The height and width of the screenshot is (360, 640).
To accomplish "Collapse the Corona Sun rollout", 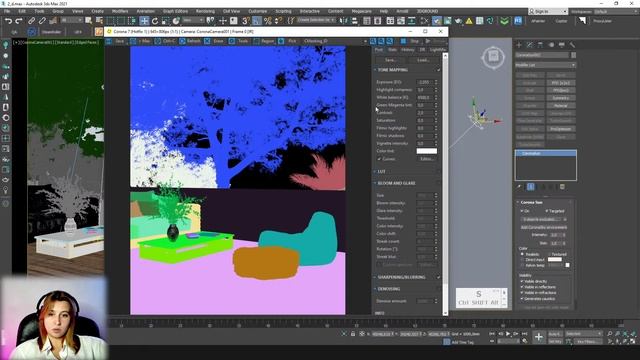I will [x=518, y=202].
